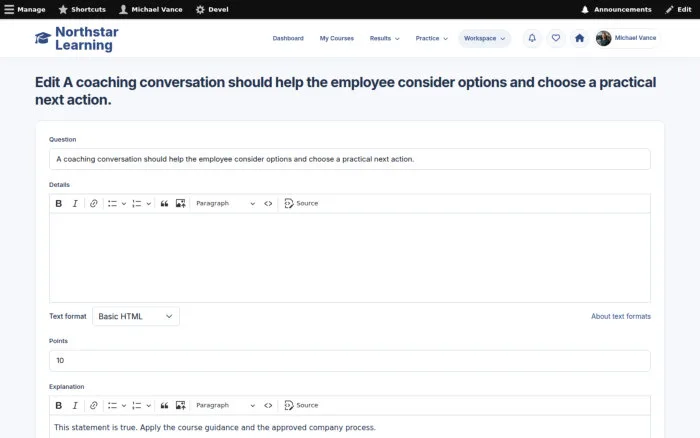Toggle Source mode in Explanation editor

pos(301,405)
